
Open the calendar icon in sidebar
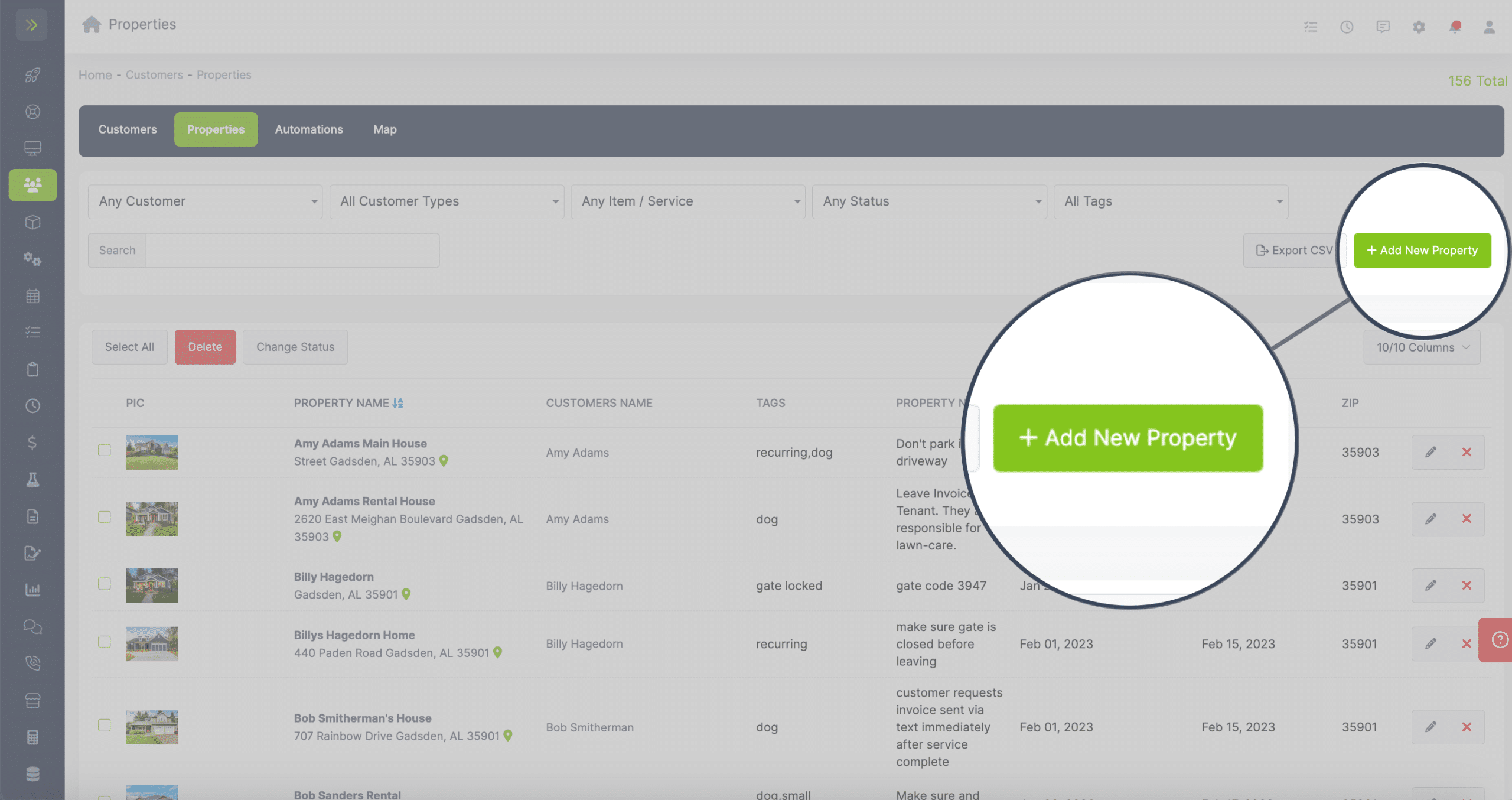tap(32, 296)
